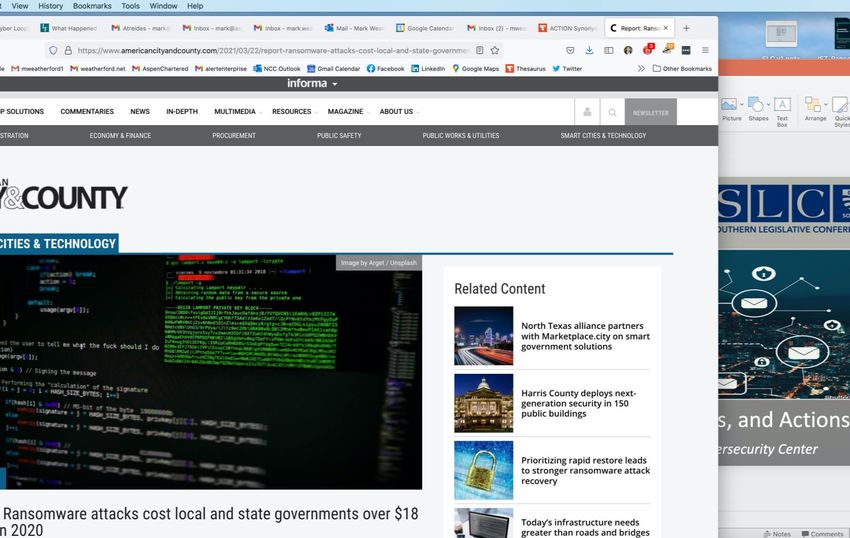This screenshot has width=850, height=538.
Task: Open the Firefox hamburger menu
Action: (705, 50)
